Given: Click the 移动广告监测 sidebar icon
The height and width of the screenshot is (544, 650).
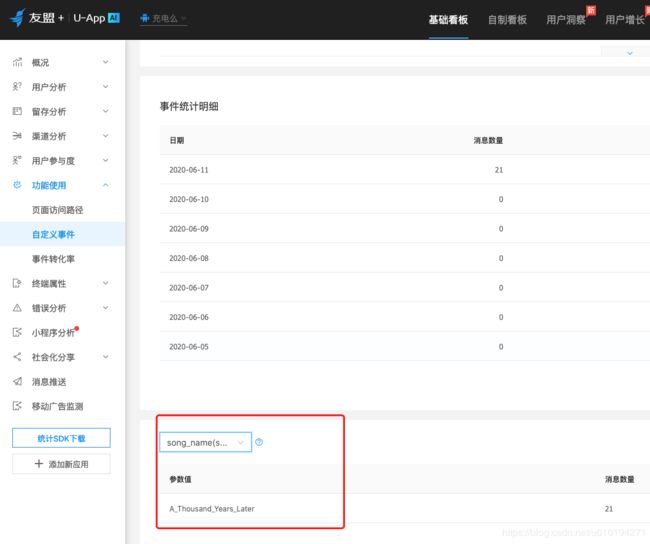Looking at the screenshot, I should tap(17, 406).
